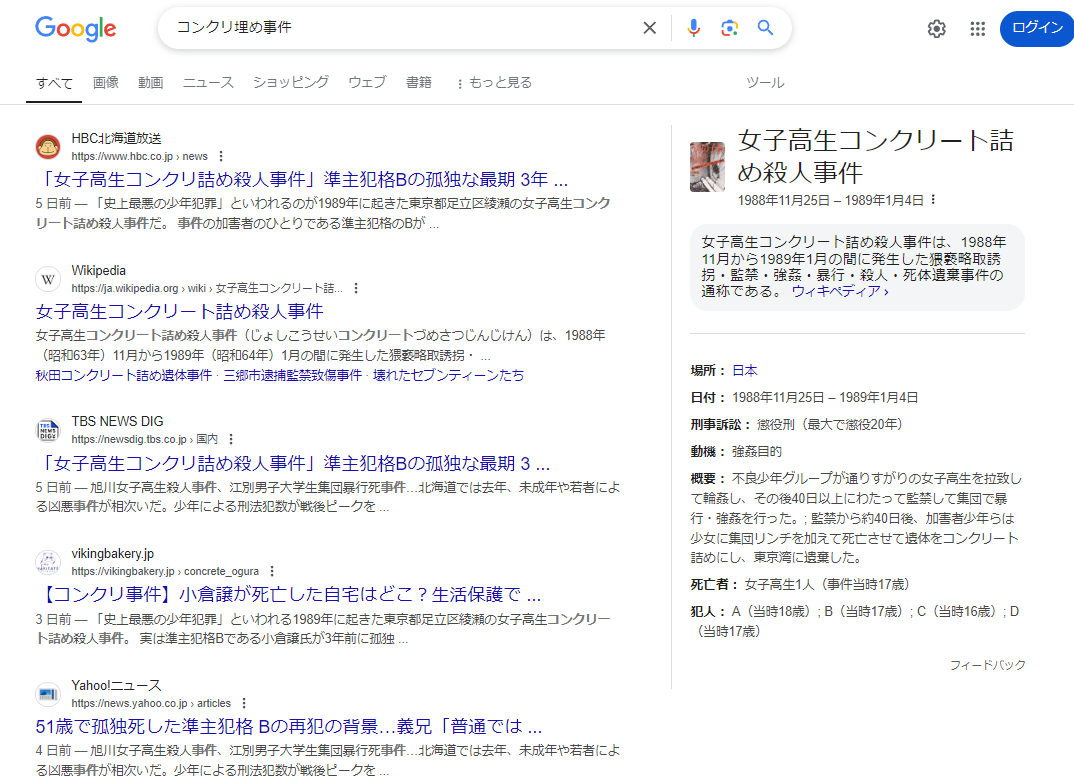
Task: Clear the search box with the X
Action: pos(649,28)
